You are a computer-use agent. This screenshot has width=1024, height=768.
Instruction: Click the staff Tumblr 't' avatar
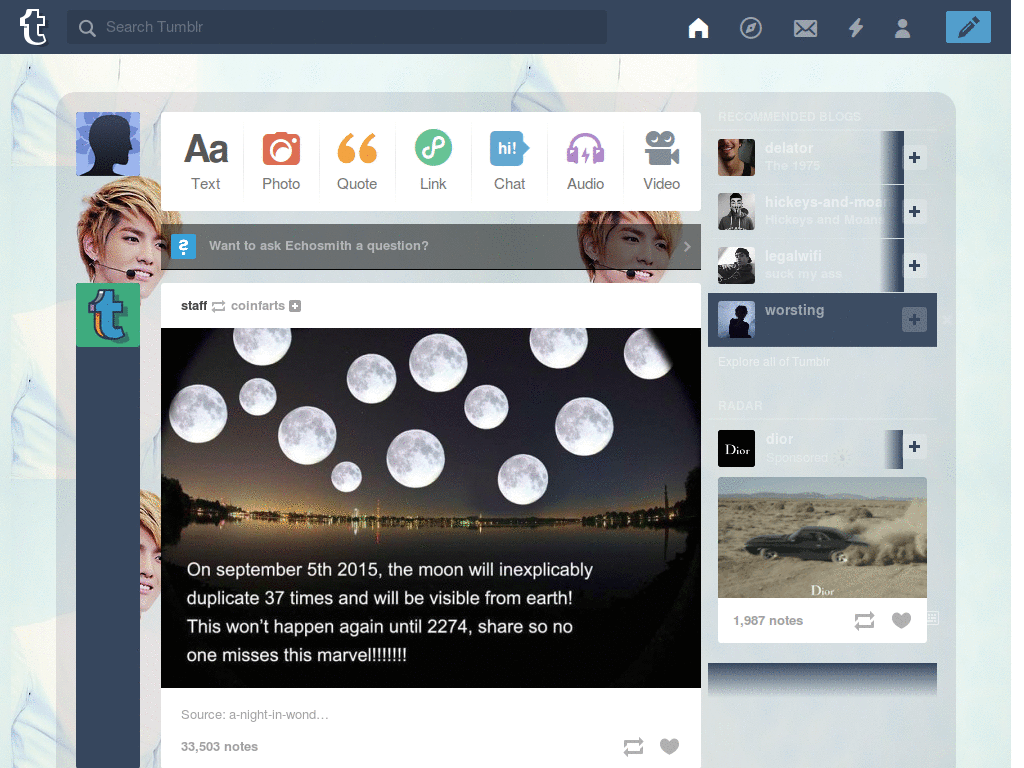coord(108,315)
